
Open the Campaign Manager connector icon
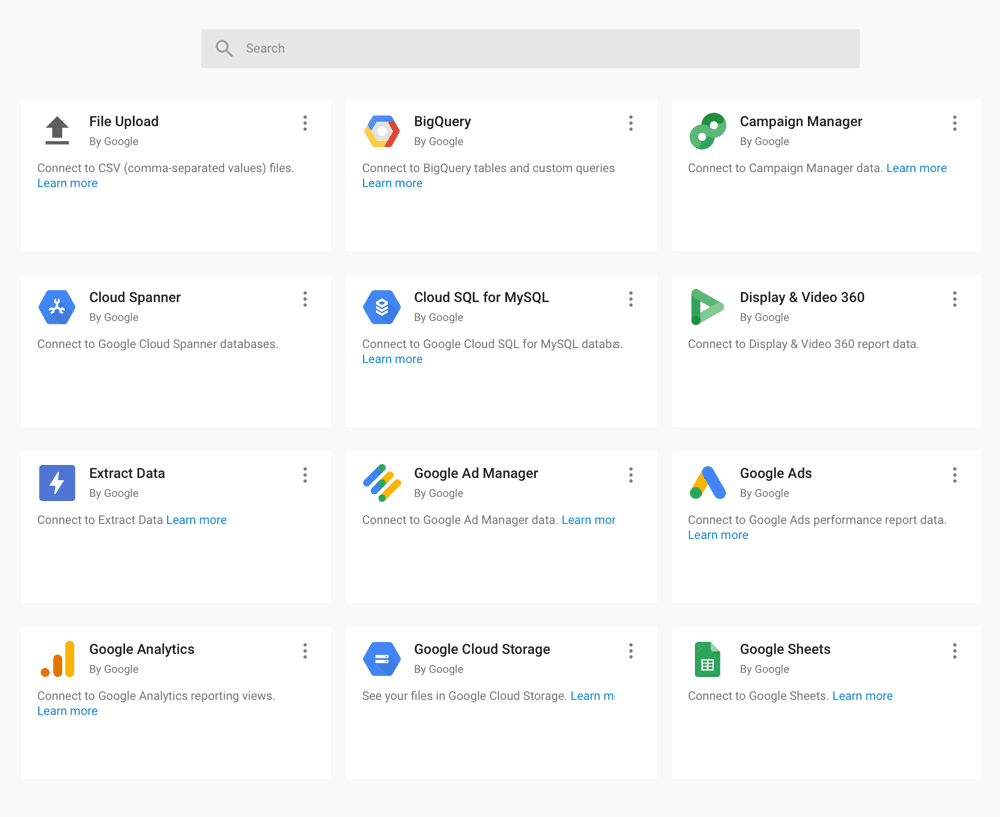pyautogui.click(x=707, y=130)
